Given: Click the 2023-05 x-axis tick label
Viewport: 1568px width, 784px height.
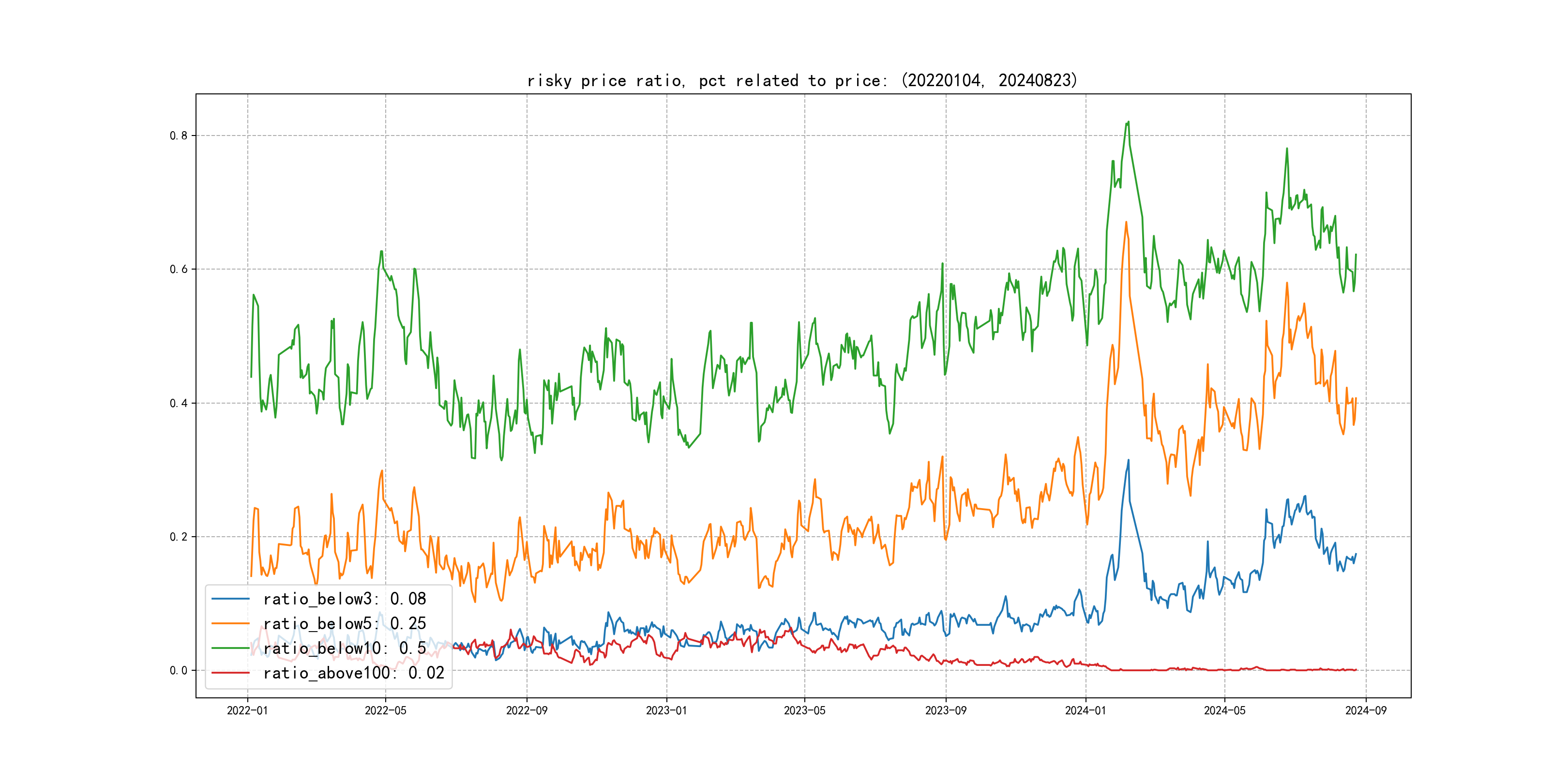Looking at the screenshot, I should pyautogui.click(x=804, y=710).
